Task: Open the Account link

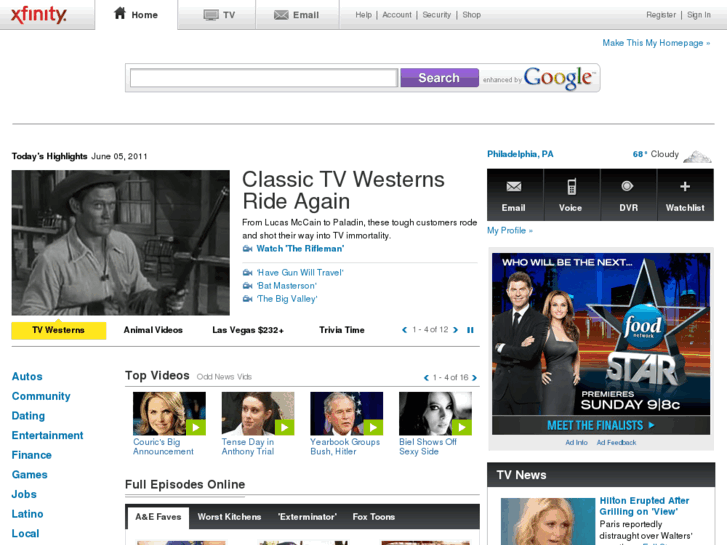Action: click(396, 15)
